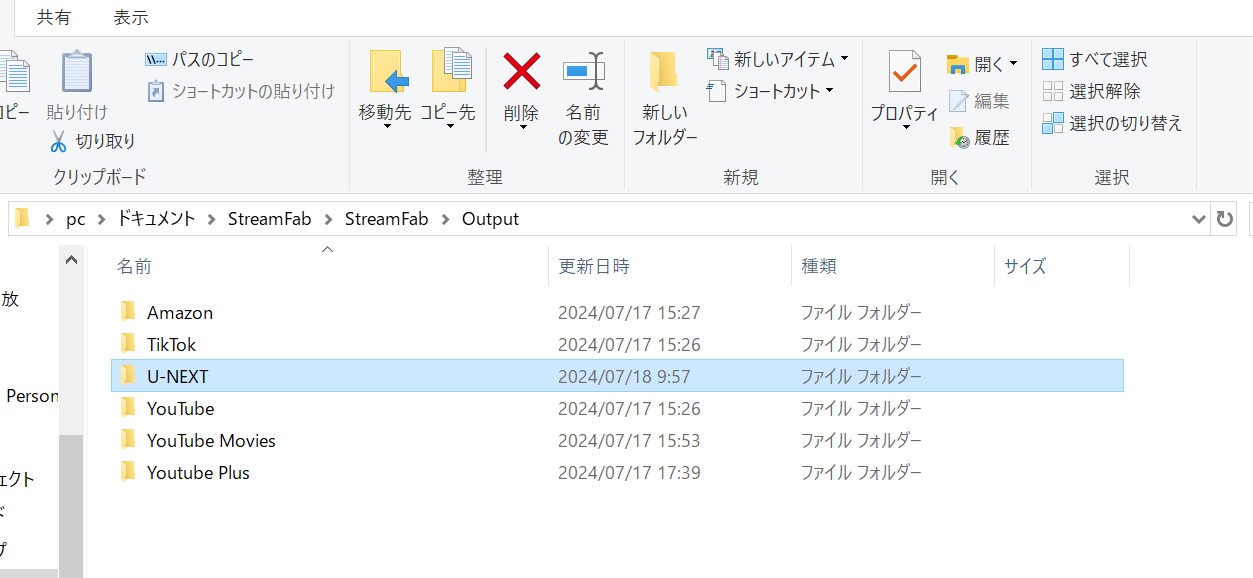
Task: Click Copy Path (パスのコピー)
Action: 200,60
